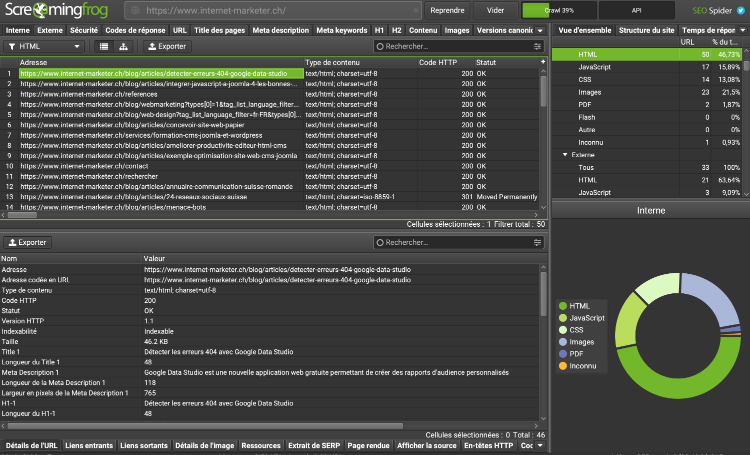Viewport: 750px width, 455px height.
Task: Switch to H1 tab
Action: click(x=379, y=30)
